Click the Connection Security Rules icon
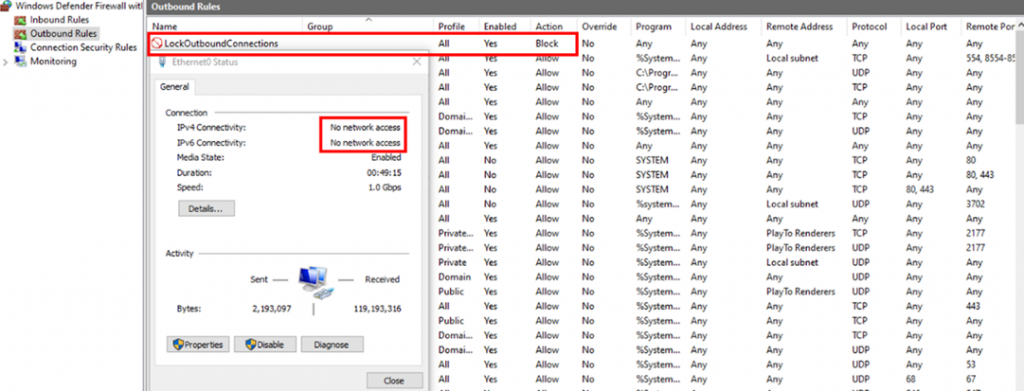1024x391 pixels. pos(20,48)
